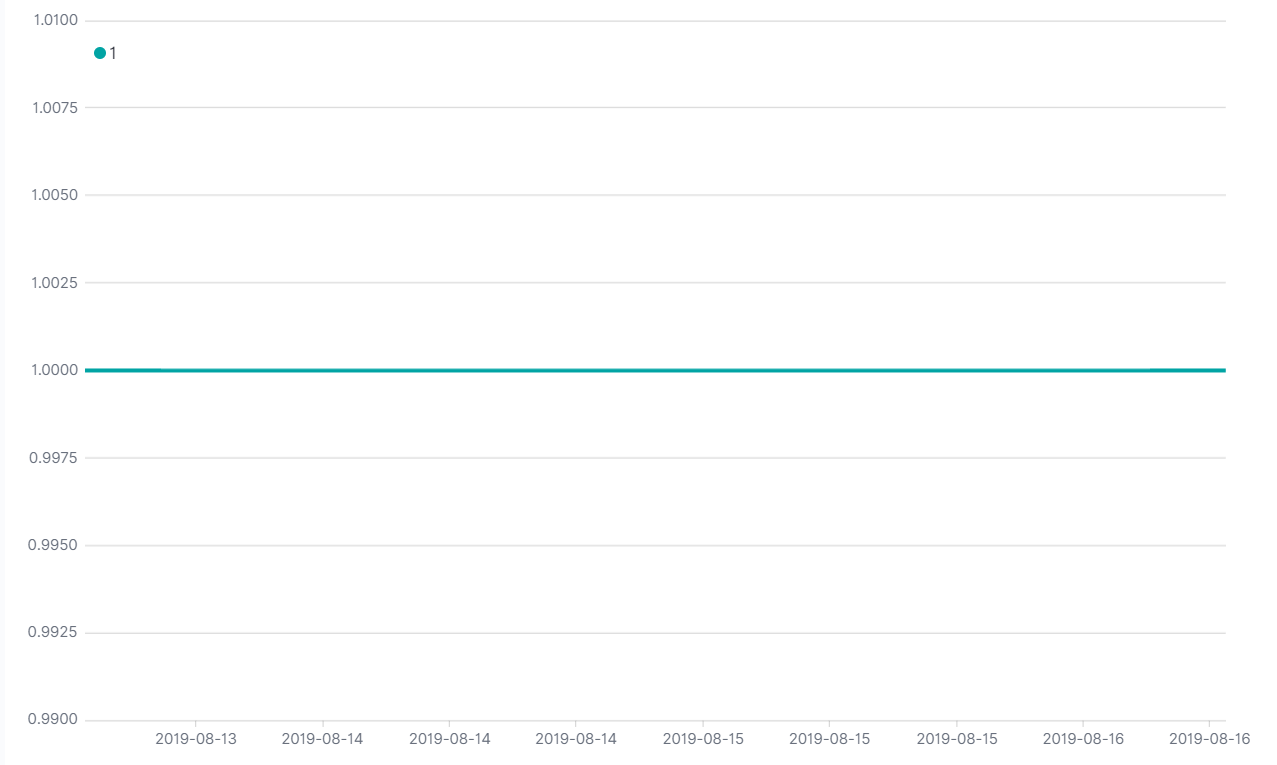Select the last 2019-08-14 x-axis label
1277x765 pixels.
click(x=576, y=739)
